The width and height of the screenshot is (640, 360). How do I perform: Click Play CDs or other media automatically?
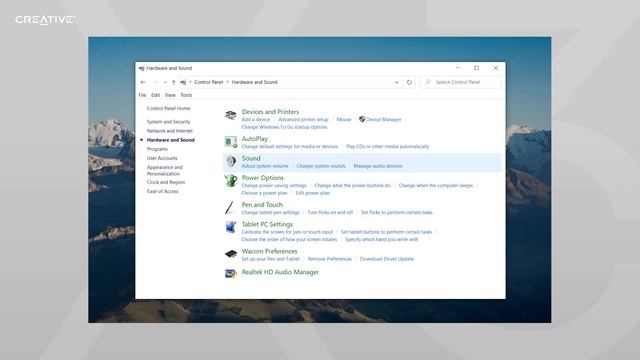[x=387, y=147]
